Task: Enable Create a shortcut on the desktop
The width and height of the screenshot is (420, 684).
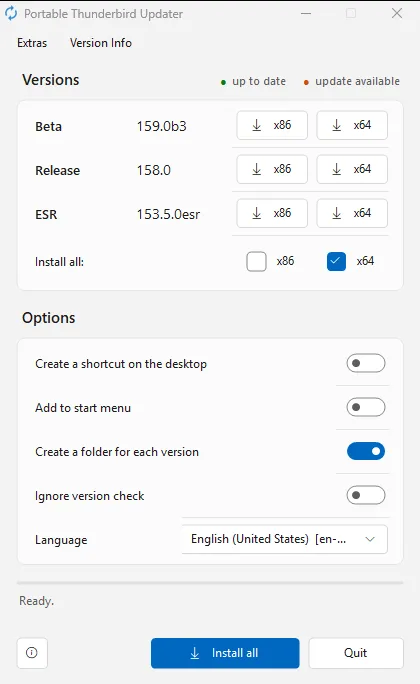Action: coord(366,363)
